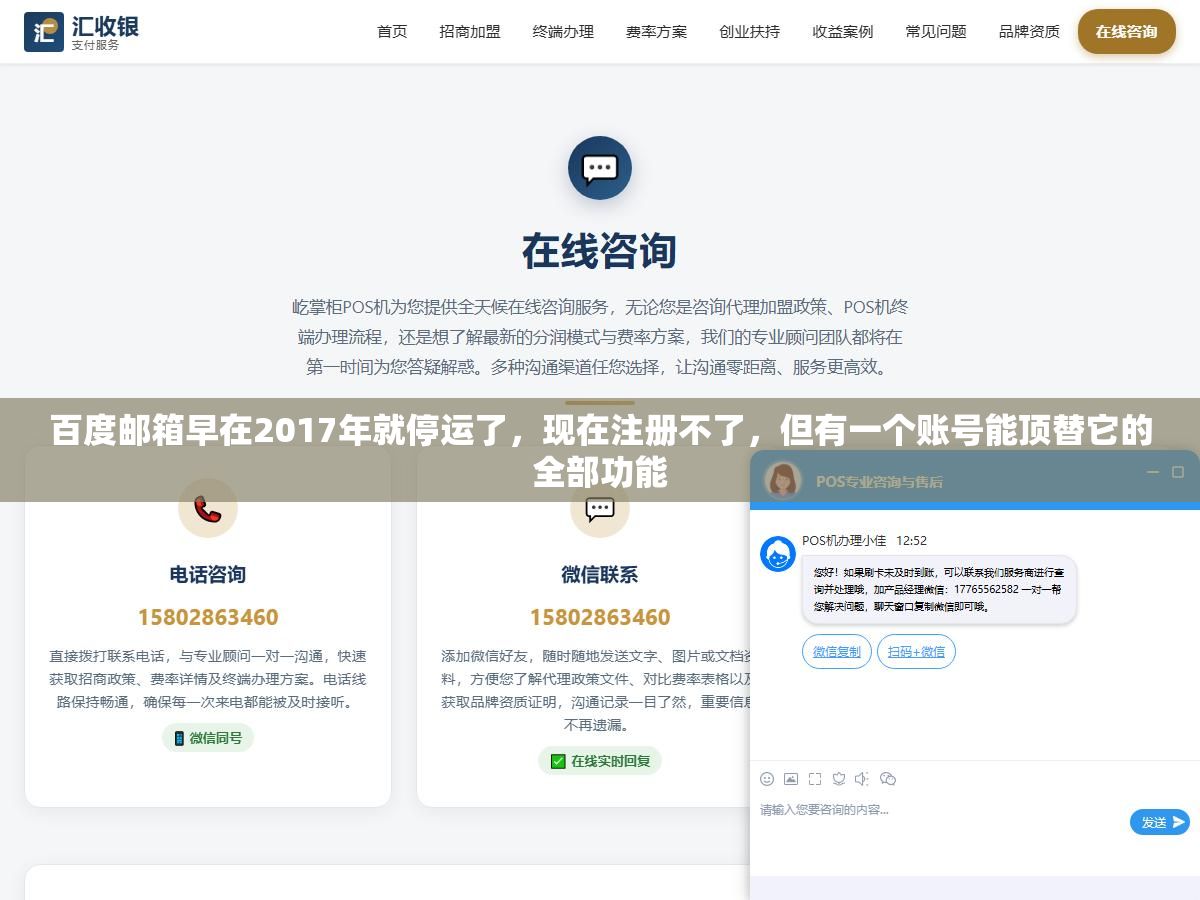Click the woman avatar in chat header
Viewport: 1200px width, 900px height.
point(783,480)
